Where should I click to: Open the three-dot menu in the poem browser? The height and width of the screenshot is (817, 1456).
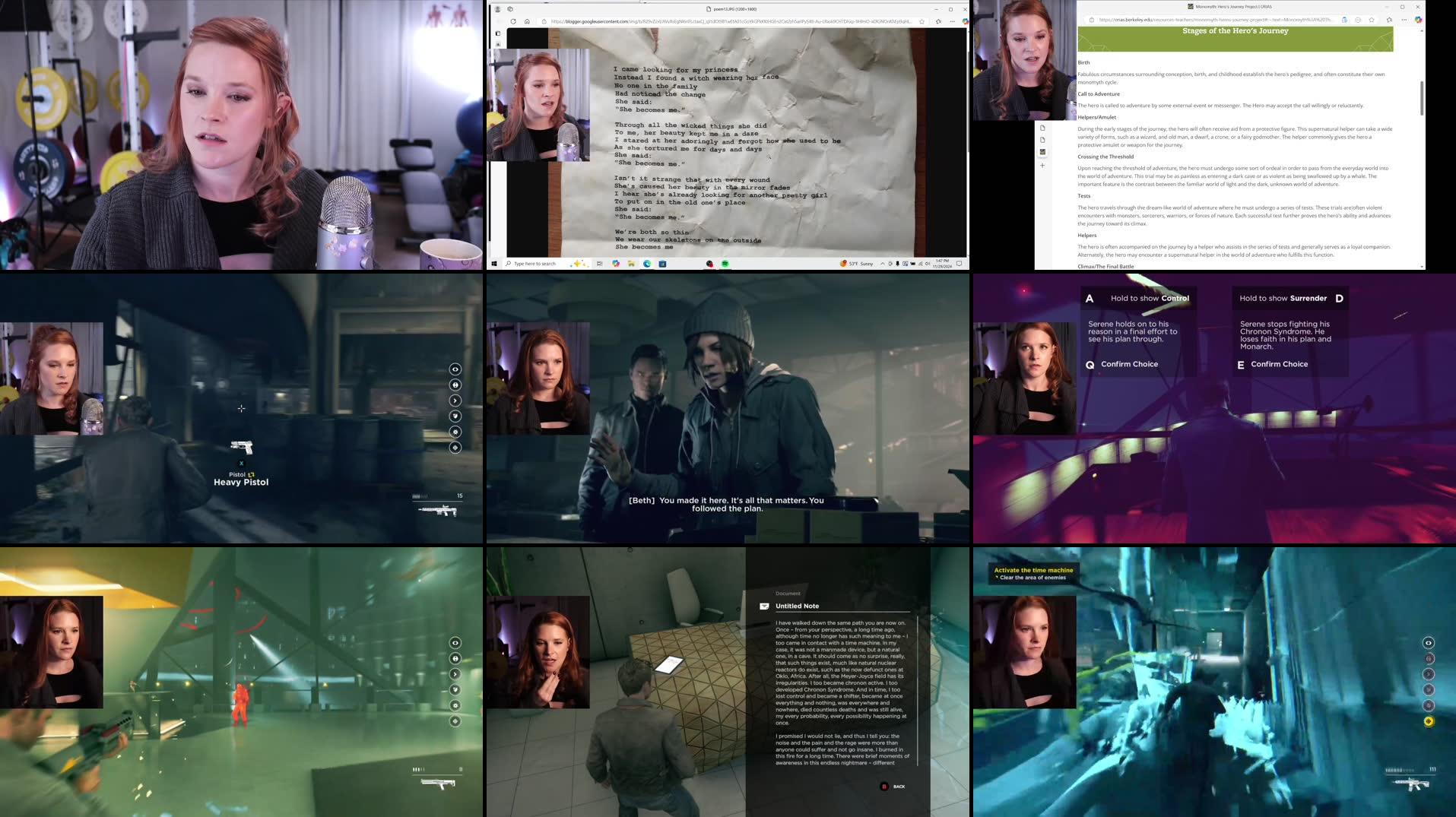[x=952, y=21]
